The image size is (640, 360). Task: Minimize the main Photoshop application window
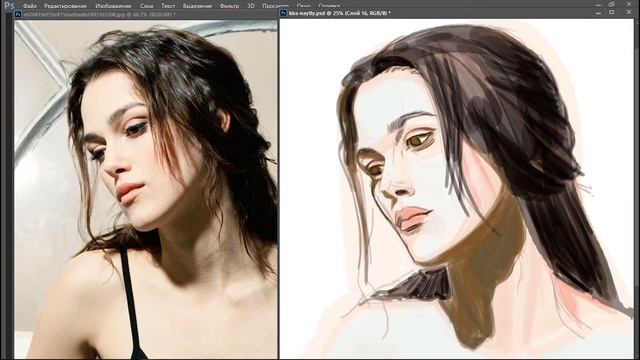pos(598,4)
